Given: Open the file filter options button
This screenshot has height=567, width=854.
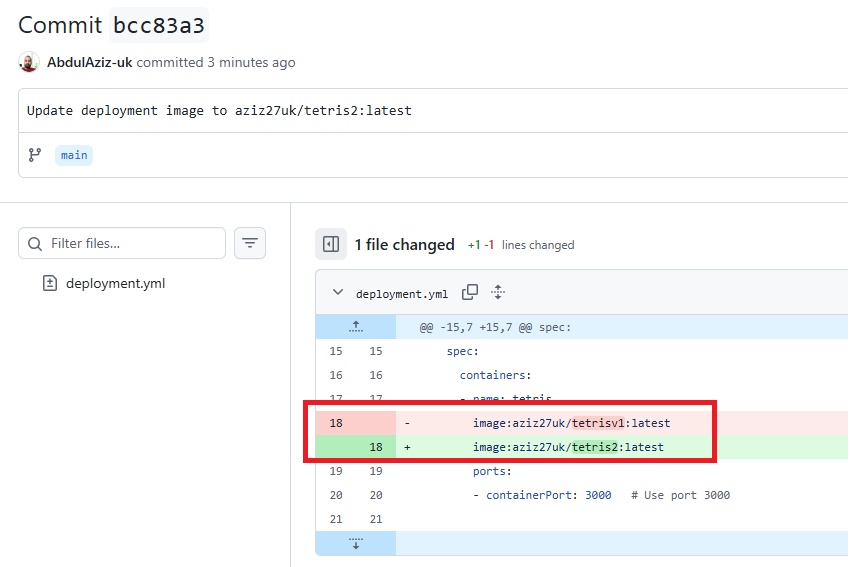Looking at the screenshot, I should pyautogui.click(x=250, y=243).
